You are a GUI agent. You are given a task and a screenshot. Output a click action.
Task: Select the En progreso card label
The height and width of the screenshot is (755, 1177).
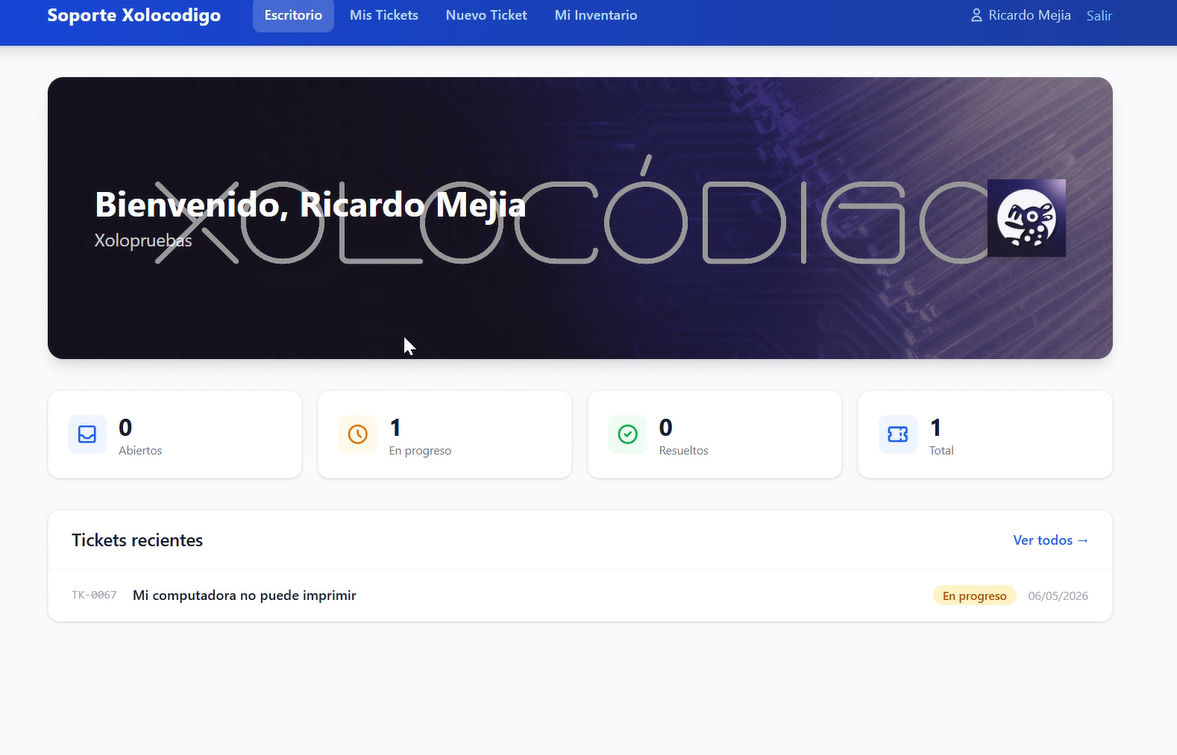[420, 450]
